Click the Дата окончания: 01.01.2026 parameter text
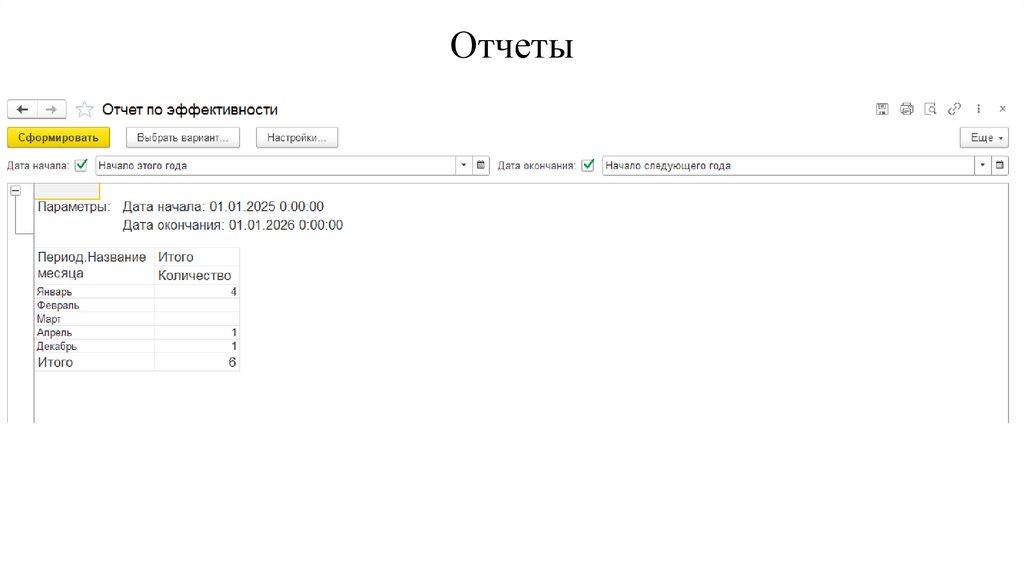The height and width of the screenshot is (574, 1024). pos(232,225)
